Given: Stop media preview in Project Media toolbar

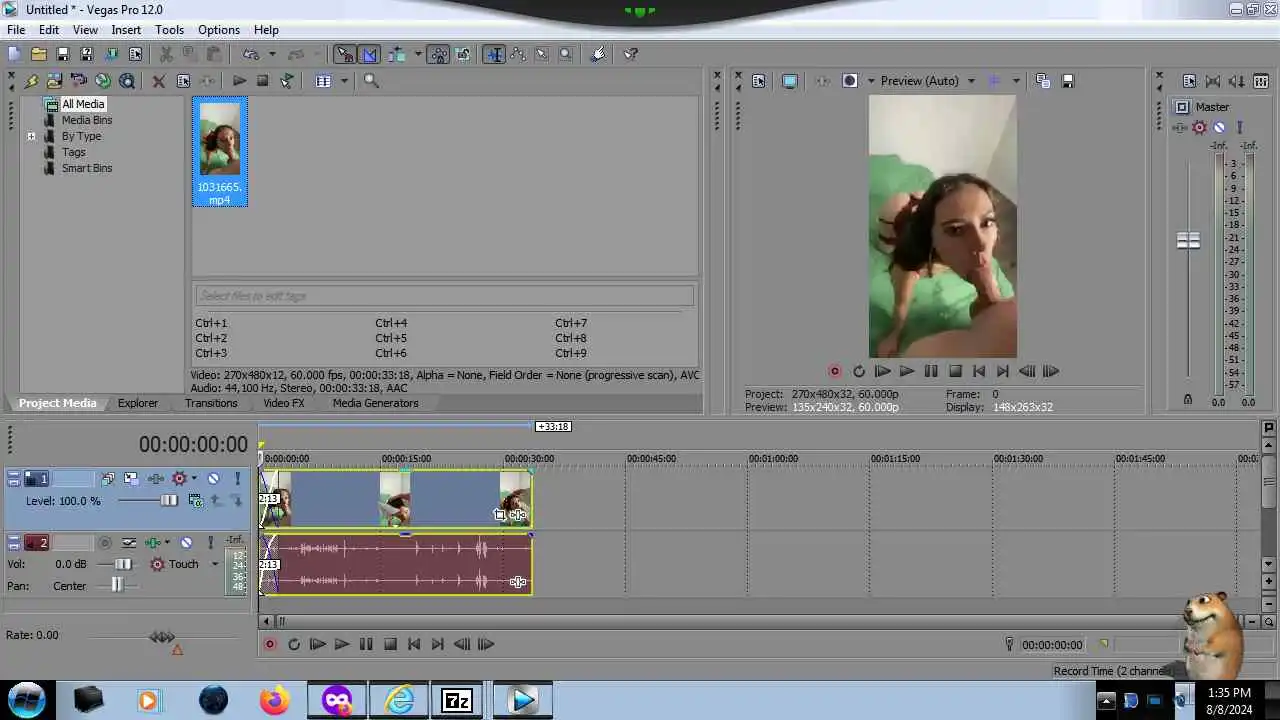Looking at the screenshot, I should (263, 81).
